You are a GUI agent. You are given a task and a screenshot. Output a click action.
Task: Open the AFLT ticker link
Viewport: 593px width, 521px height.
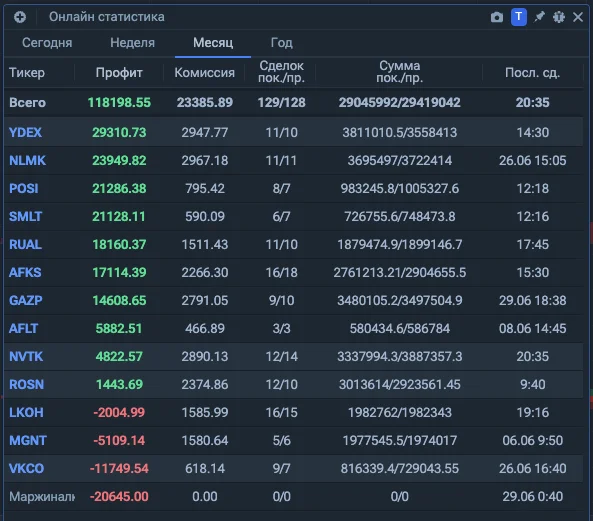pyautogui.click(x=23, y=329)
